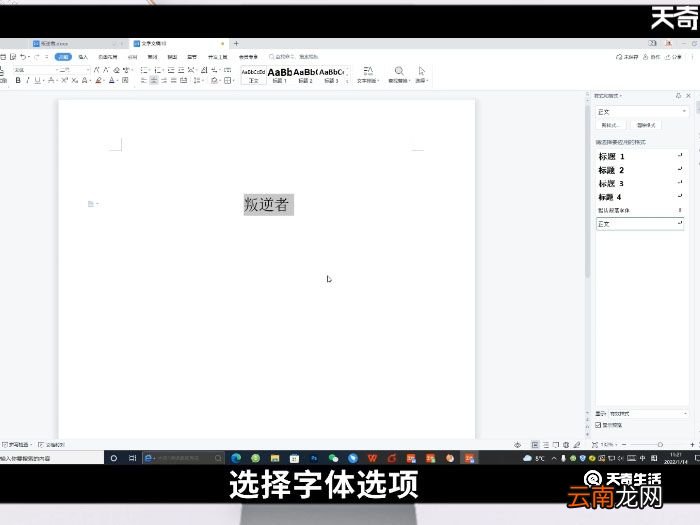Add a new document tab with plus

236,43
